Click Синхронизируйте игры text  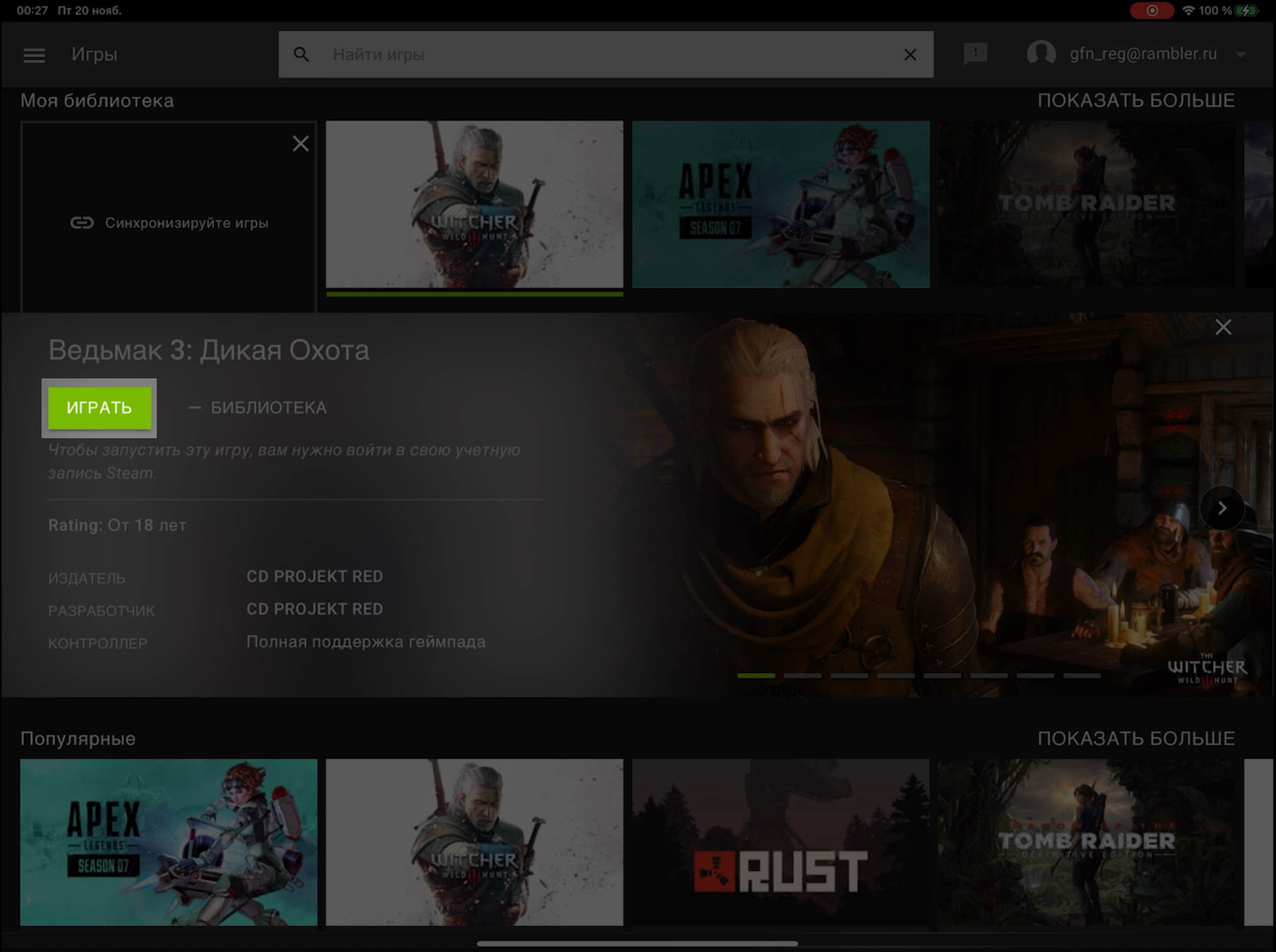click(186, 223)
